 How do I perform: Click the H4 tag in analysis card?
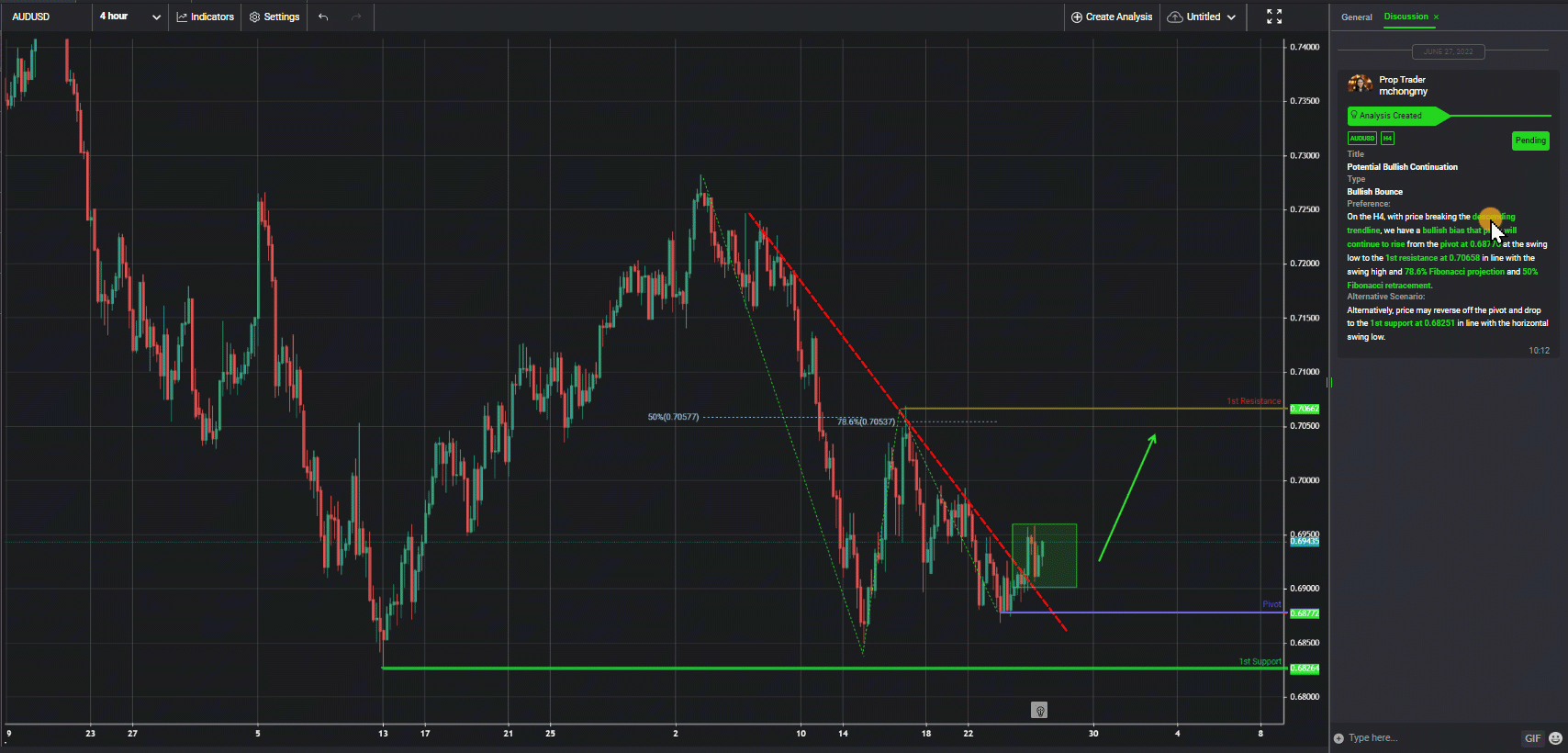click(1387, 139)
